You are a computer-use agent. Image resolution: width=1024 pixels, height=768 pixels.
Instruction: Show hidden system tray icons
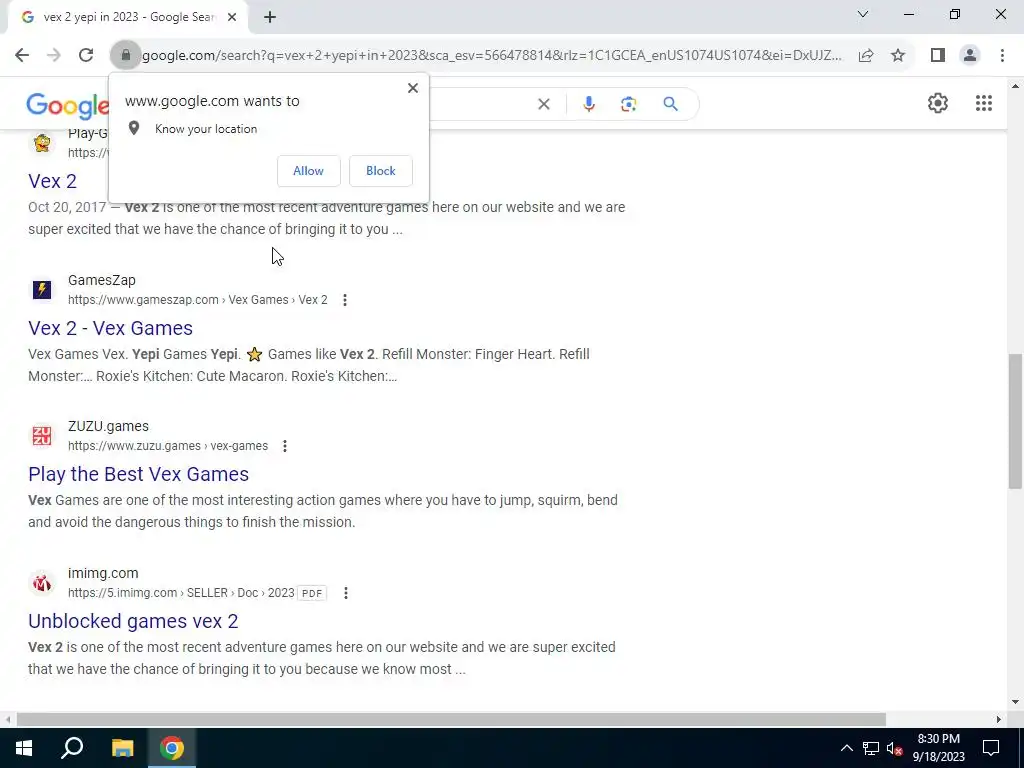[846, 748]
